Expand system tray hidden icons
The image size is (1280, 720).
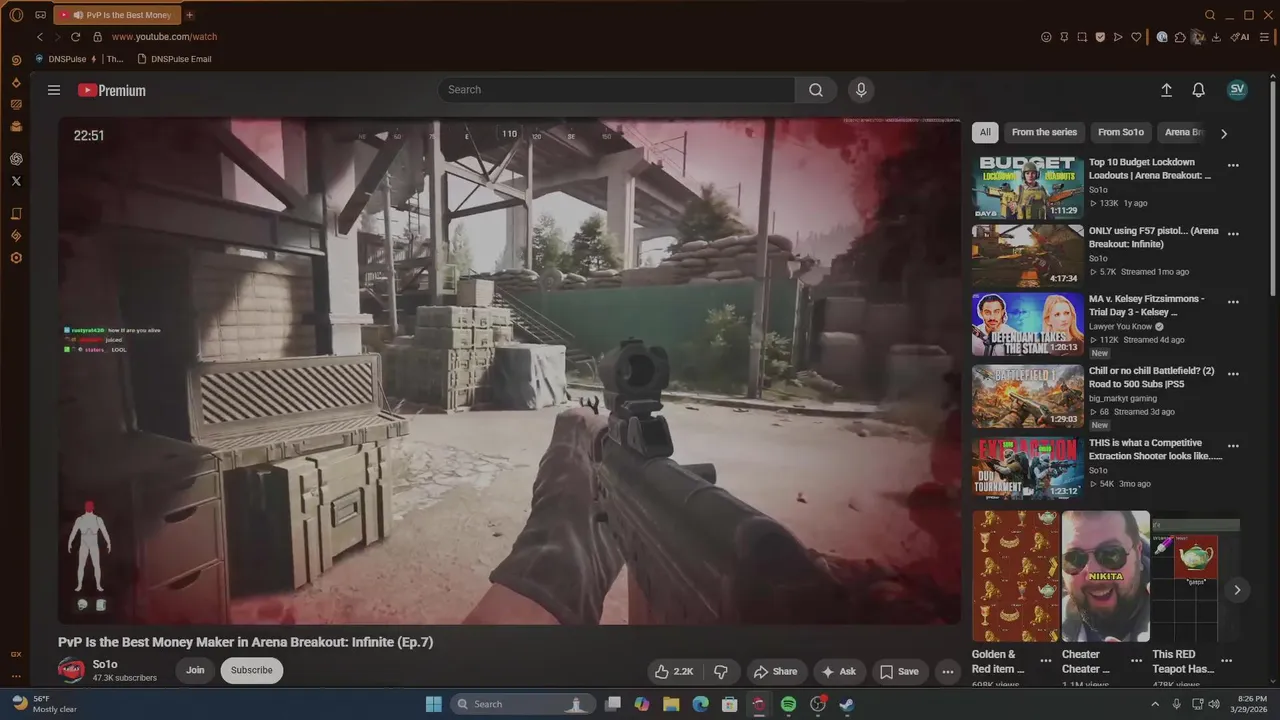[1155, 704]
